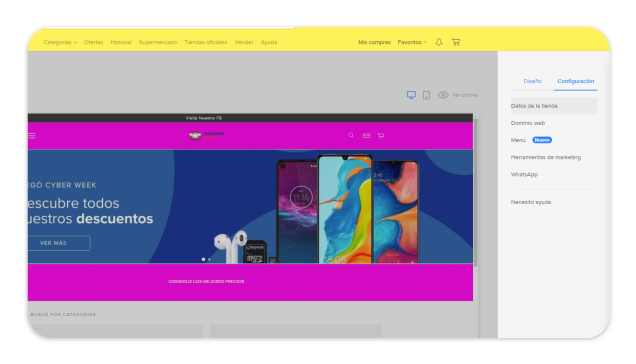Open the hamburger menu in magenta store header
Viewport: 636px width, 364px height.
pos(32,136)
